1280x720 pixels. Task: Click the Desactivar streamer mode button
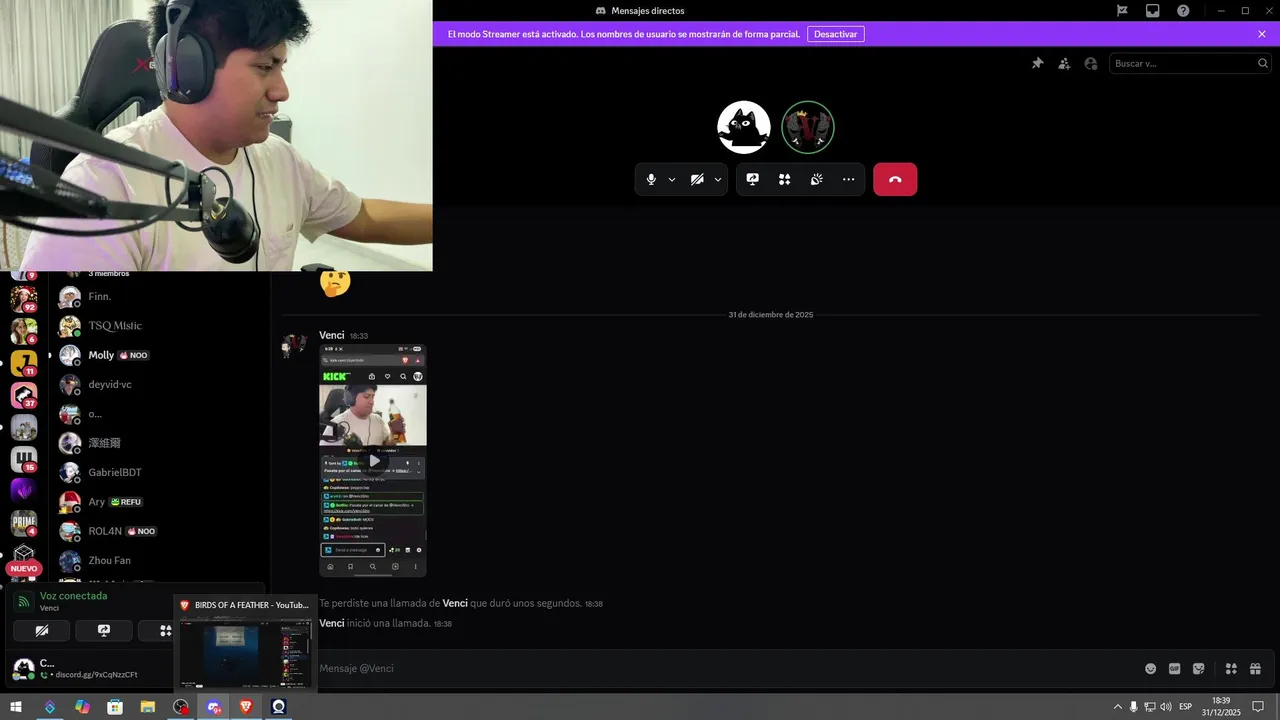[836, 34]
